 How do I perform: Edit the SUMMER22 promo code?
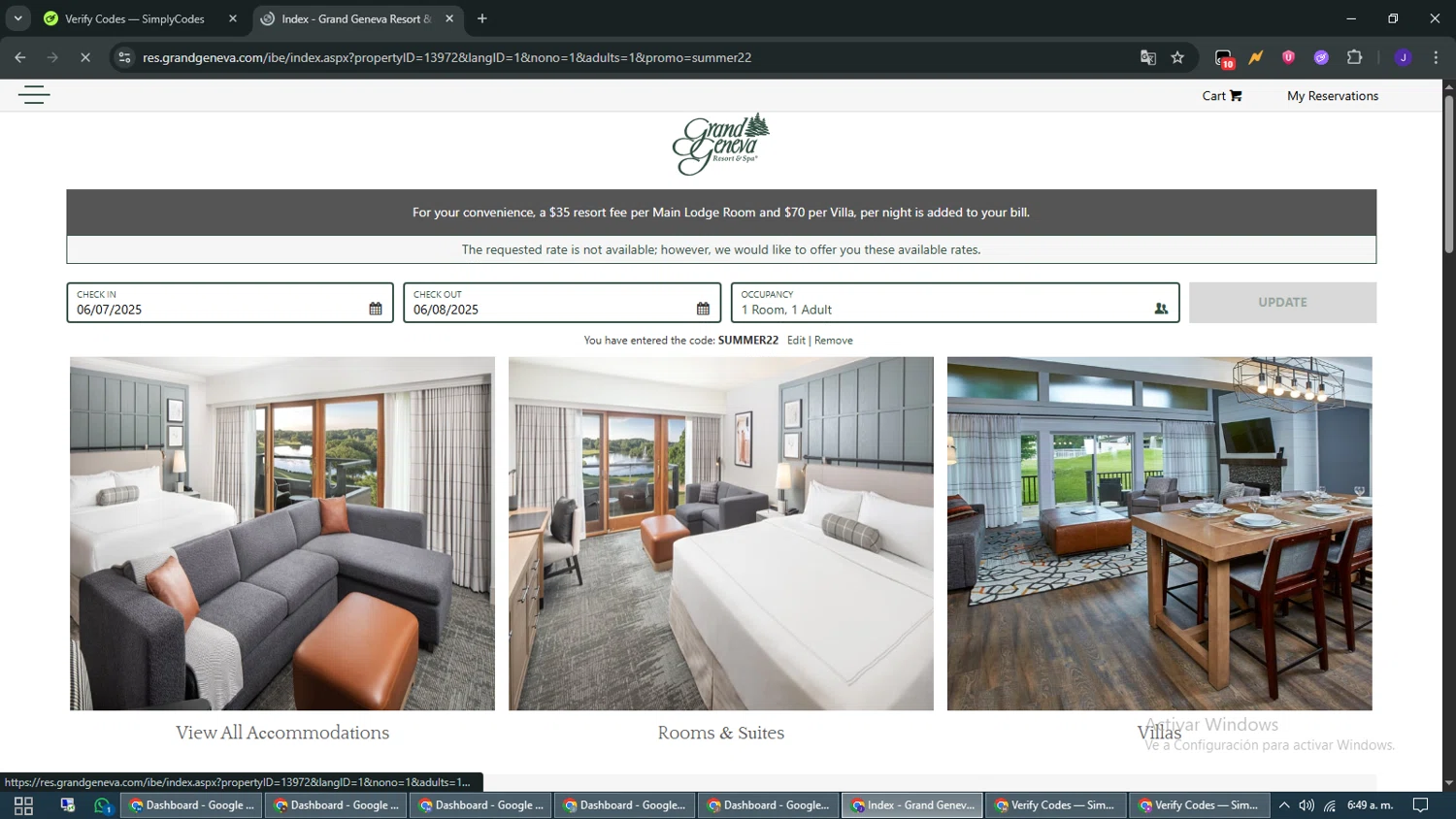796,341
